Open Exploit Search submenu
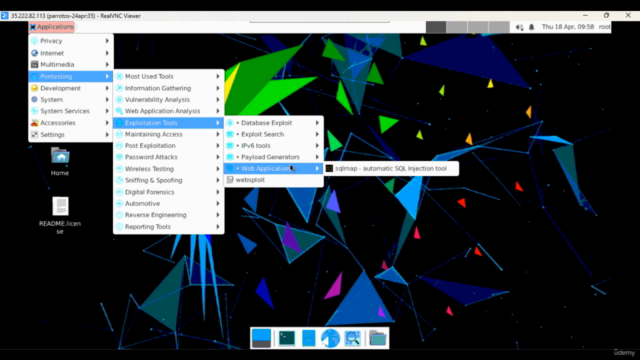640x360 pixels. (273, 134)
